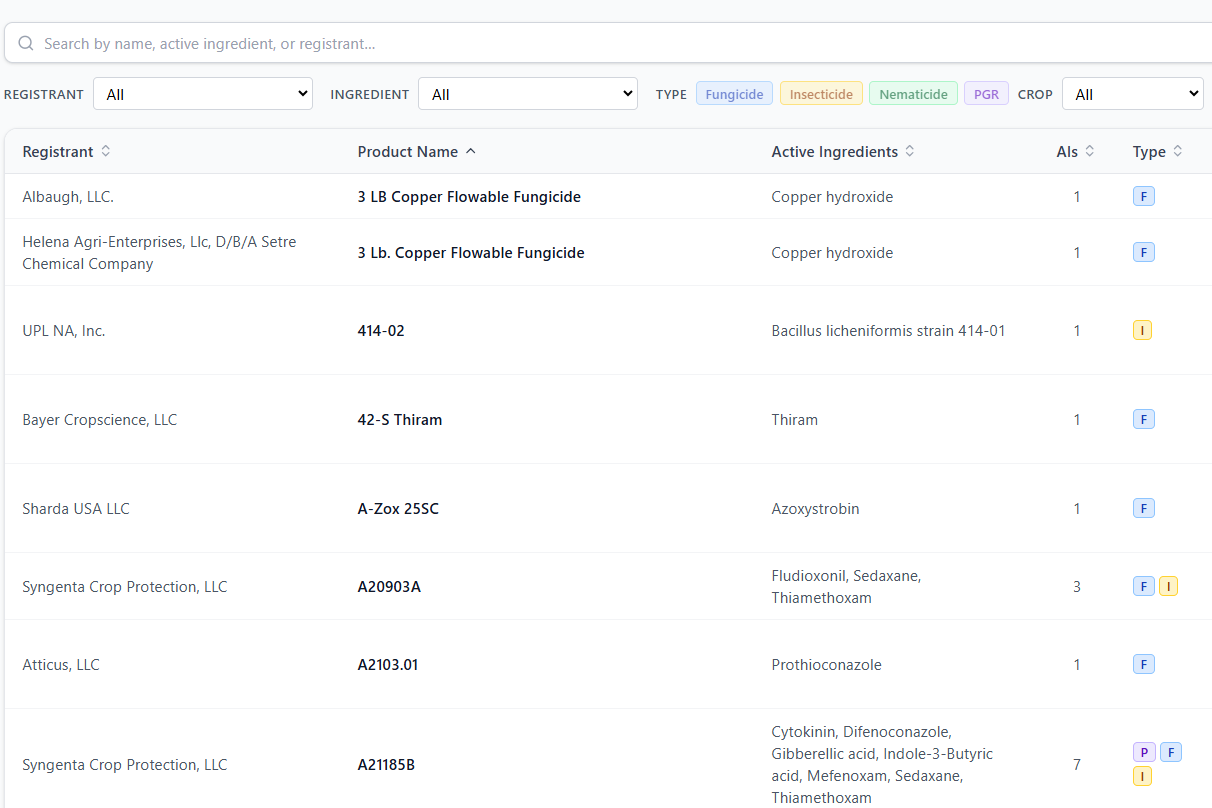Click Copper hydroxide in Helena row
This screenshot has width=1212, height=808.
click(832, 253)
